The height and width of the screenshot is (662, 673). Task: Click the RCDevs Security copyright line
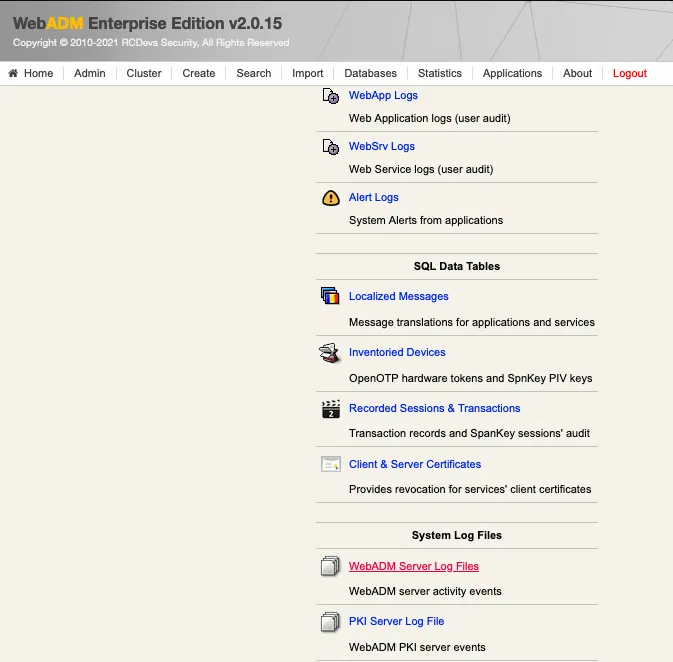[151, 43]
